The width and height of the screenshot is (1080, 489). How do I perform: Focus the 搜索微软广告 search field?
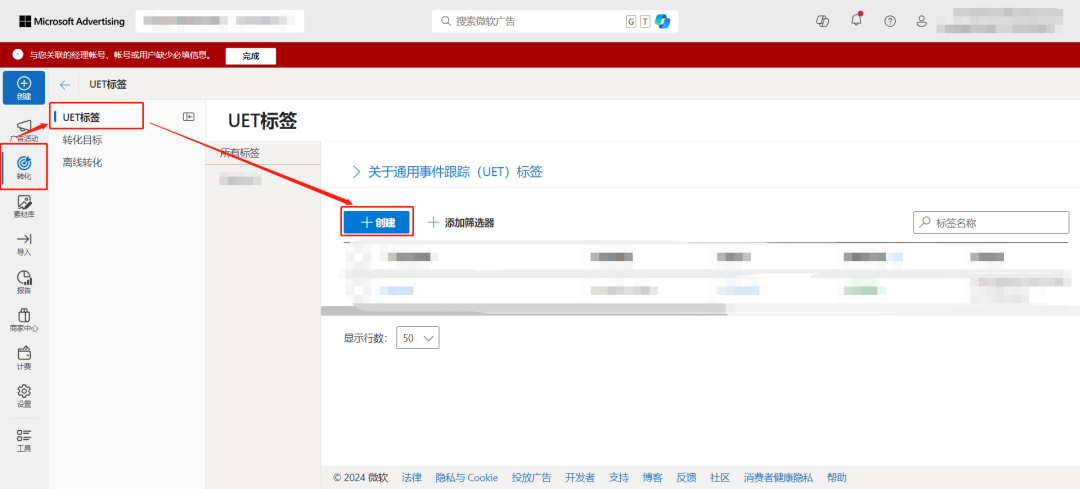(x=555, y=21)
